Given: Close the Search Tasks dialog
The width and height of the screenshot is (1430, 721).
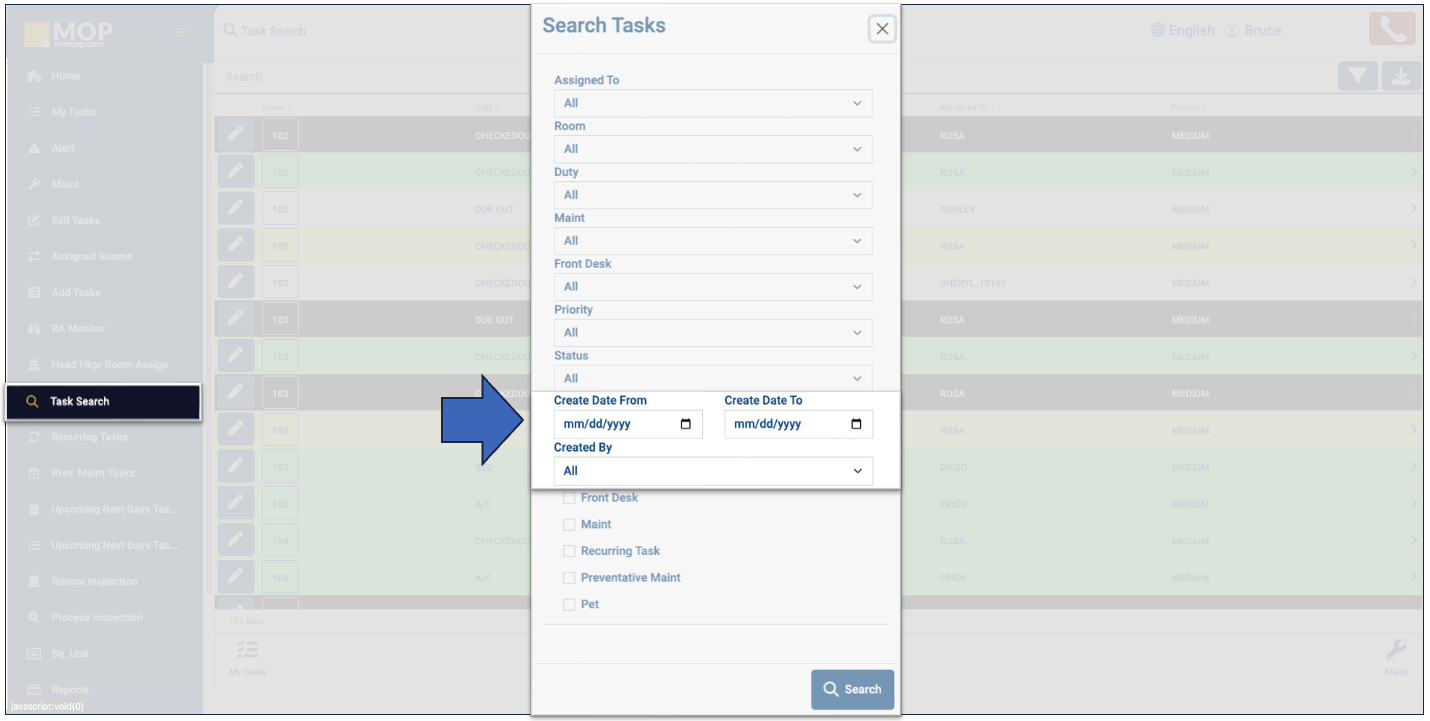Looking at the screenshot, I should point(881,29).
